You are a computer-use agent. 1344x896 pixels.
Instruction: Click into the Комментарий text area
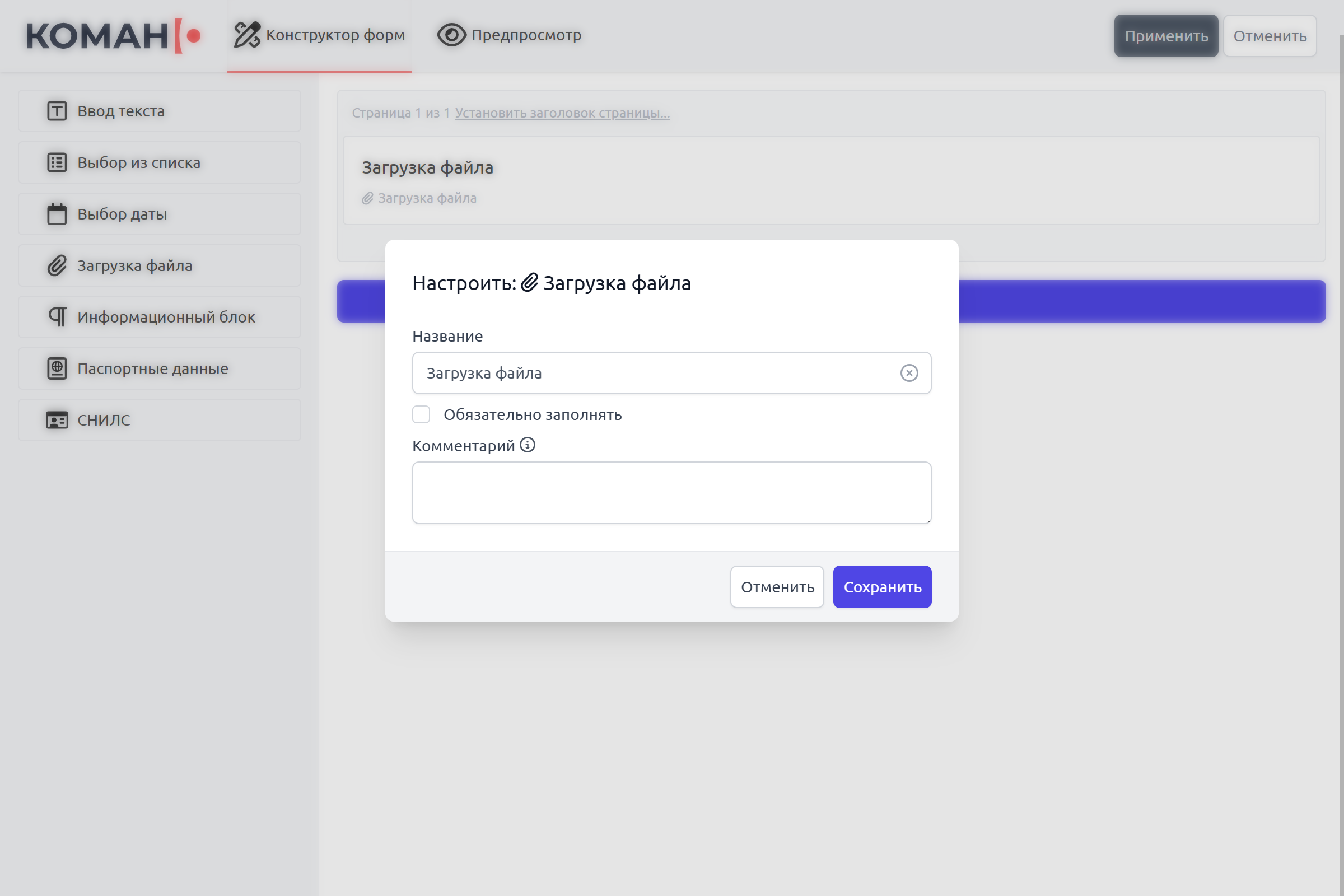(671, 493)
